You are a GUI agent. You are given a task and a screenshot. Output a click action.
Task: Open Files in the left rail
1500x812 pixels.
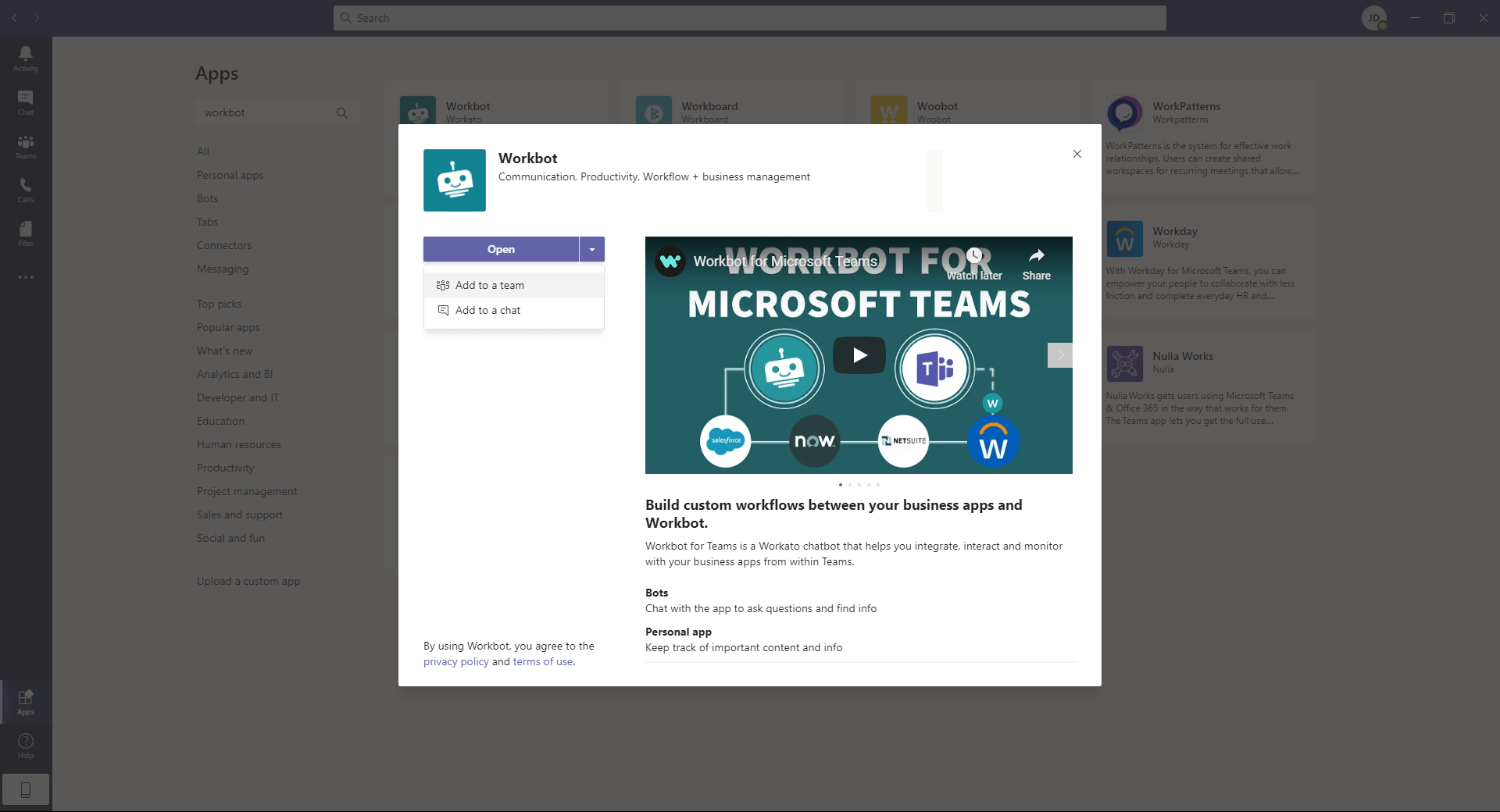click(26, 233)
